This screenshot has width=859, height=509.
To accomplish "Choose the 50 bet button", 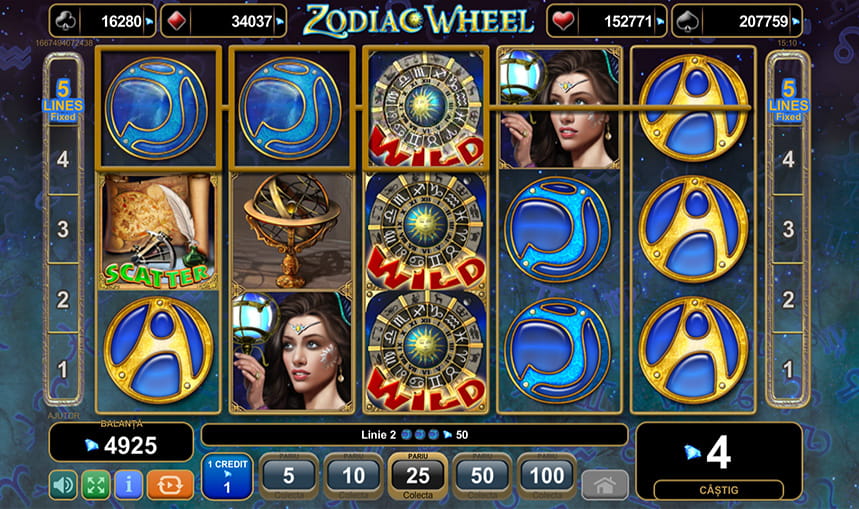I will point(483,476).
